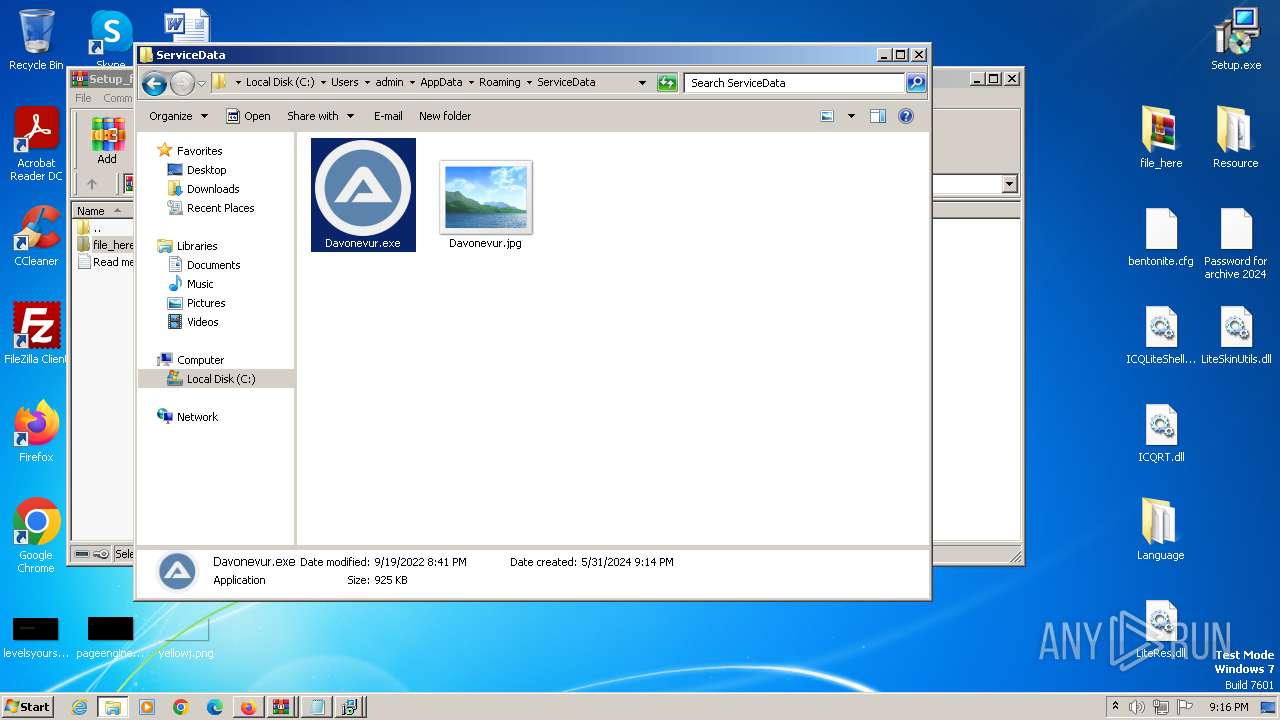The height and width of the screenshot is (720, 1280).
Task: Select the Resource folder on desktop
Action: 1236,138
